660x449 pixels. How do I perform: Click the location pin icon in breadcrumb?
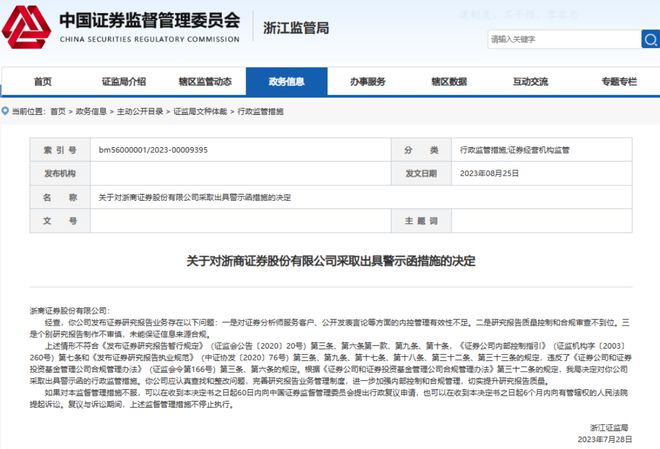[5, 111]
